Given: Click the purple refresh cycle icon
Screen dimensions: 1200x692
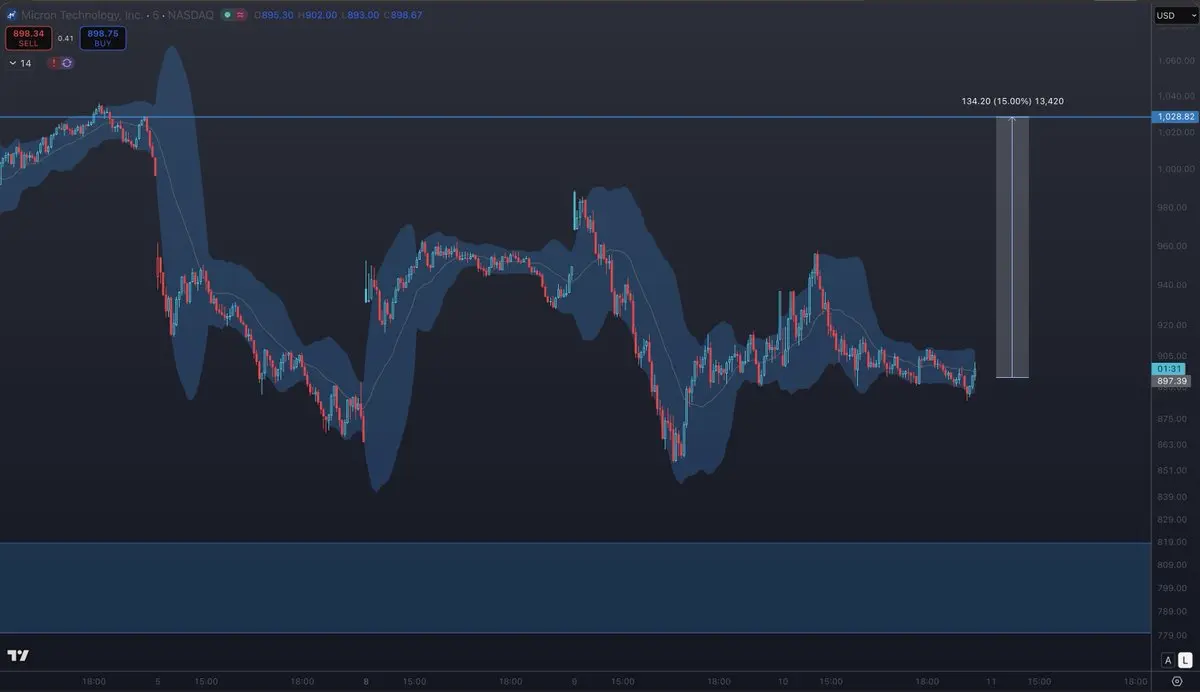Looking at the screenshot, I should [x=66, y=63].
